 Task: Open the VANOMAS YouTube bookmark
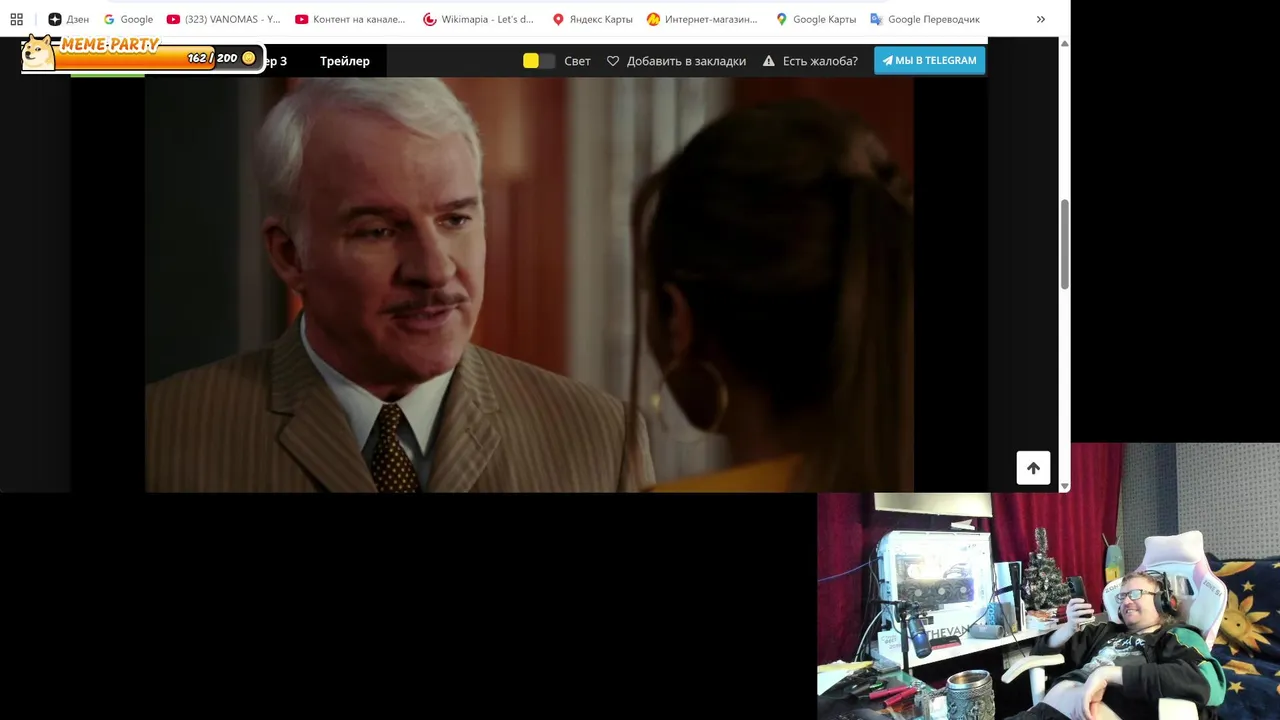223,19
